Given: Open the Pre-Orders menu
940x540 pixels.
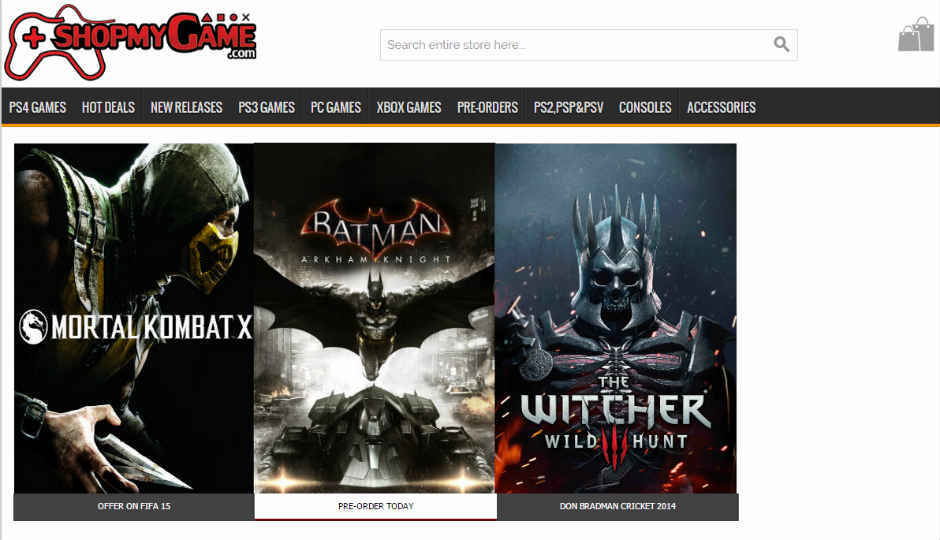Looking at the screenshot, I should (487, 107).
